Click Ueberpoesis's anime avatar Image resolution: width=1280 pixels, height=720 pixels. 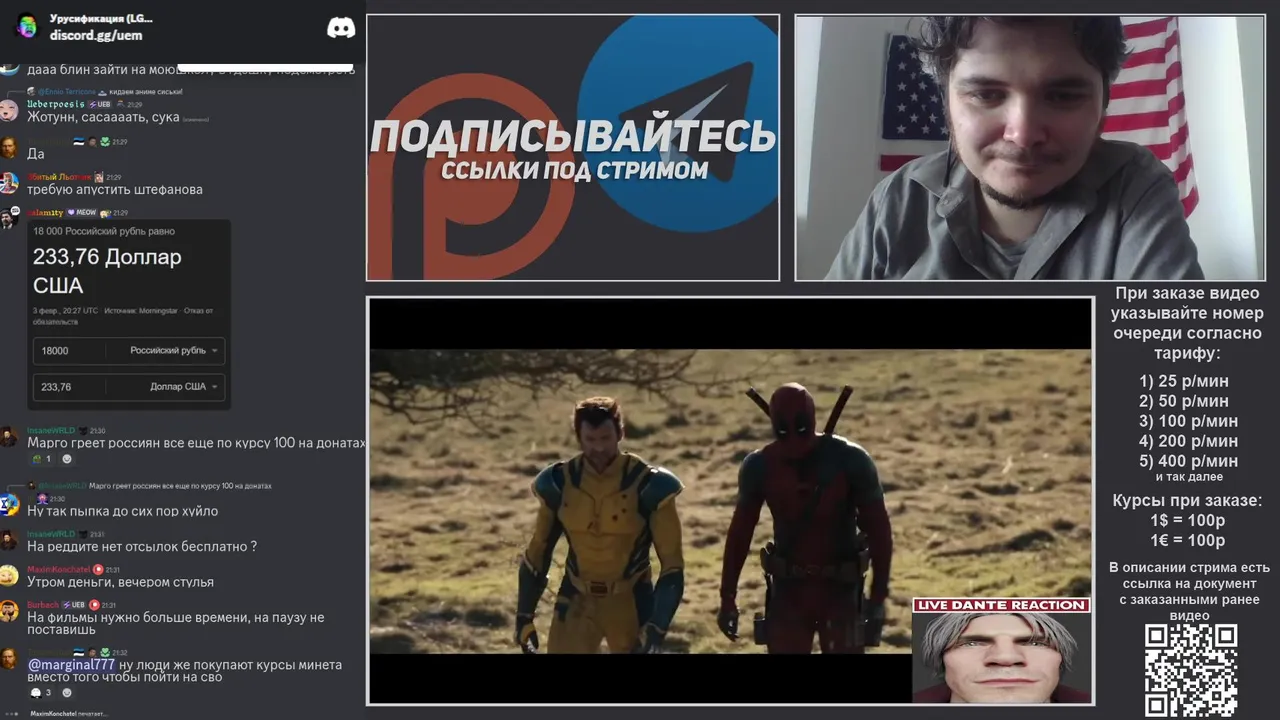click(9, 110)
